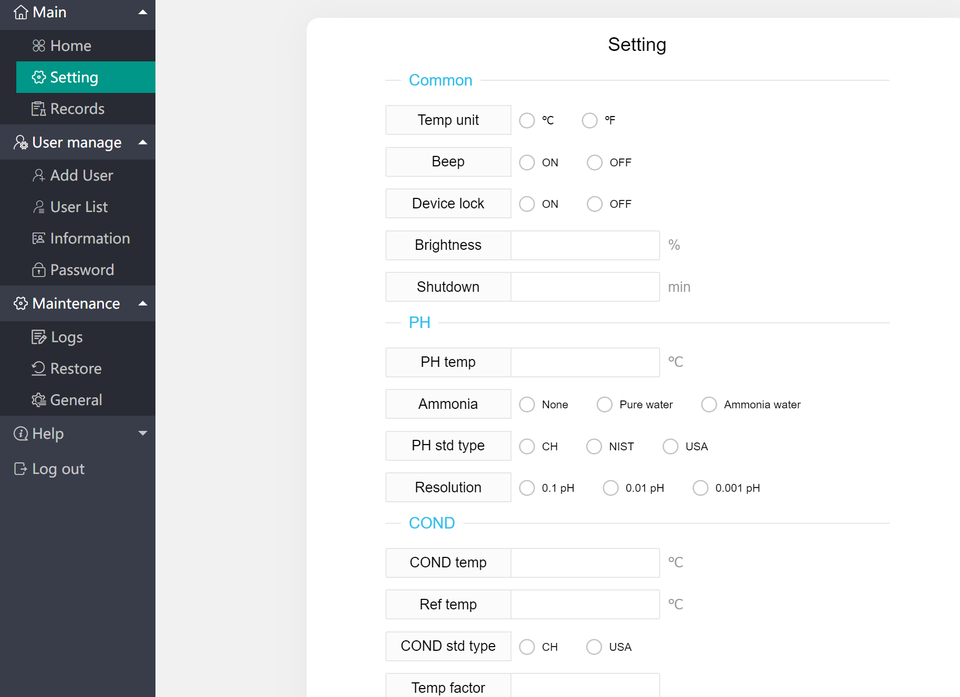Click the Shutdown minutes input field
The height and width of the screenshot is (697, 960).
click(585, 287)
